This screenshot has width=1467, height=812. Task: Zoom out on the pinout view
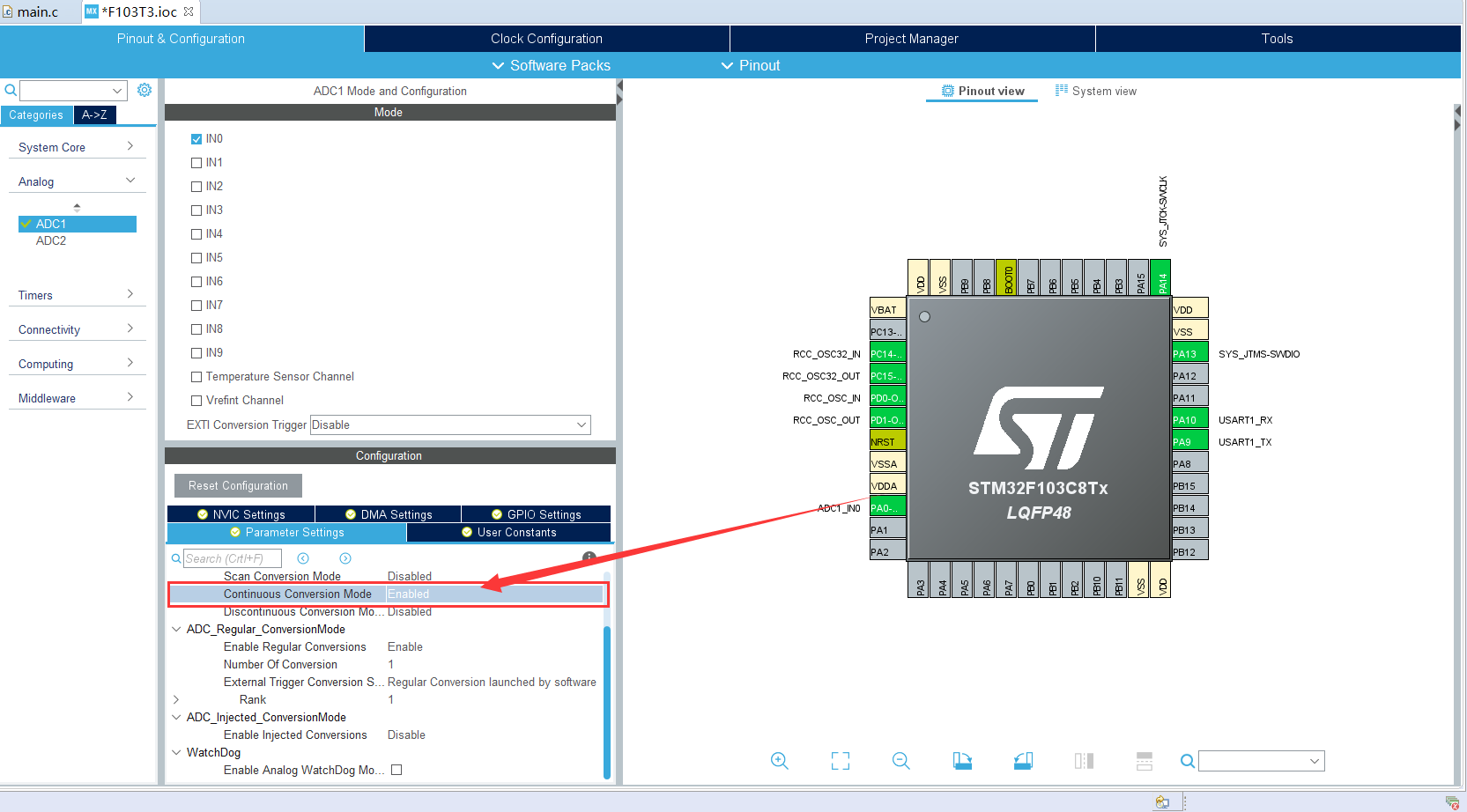coord(900,760)
